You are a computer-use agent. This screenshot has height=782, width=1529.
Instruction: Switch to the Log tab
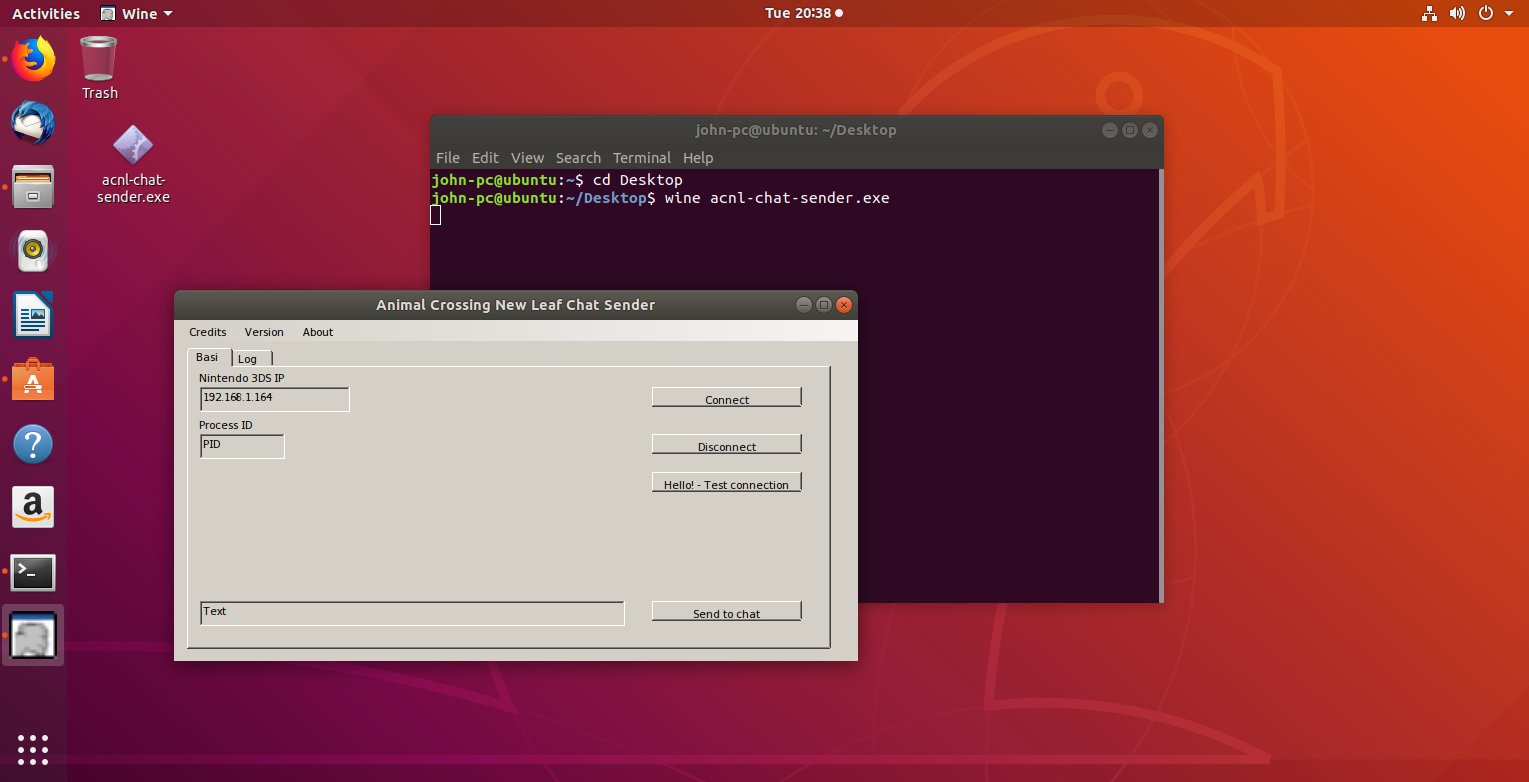coord(250,358)
